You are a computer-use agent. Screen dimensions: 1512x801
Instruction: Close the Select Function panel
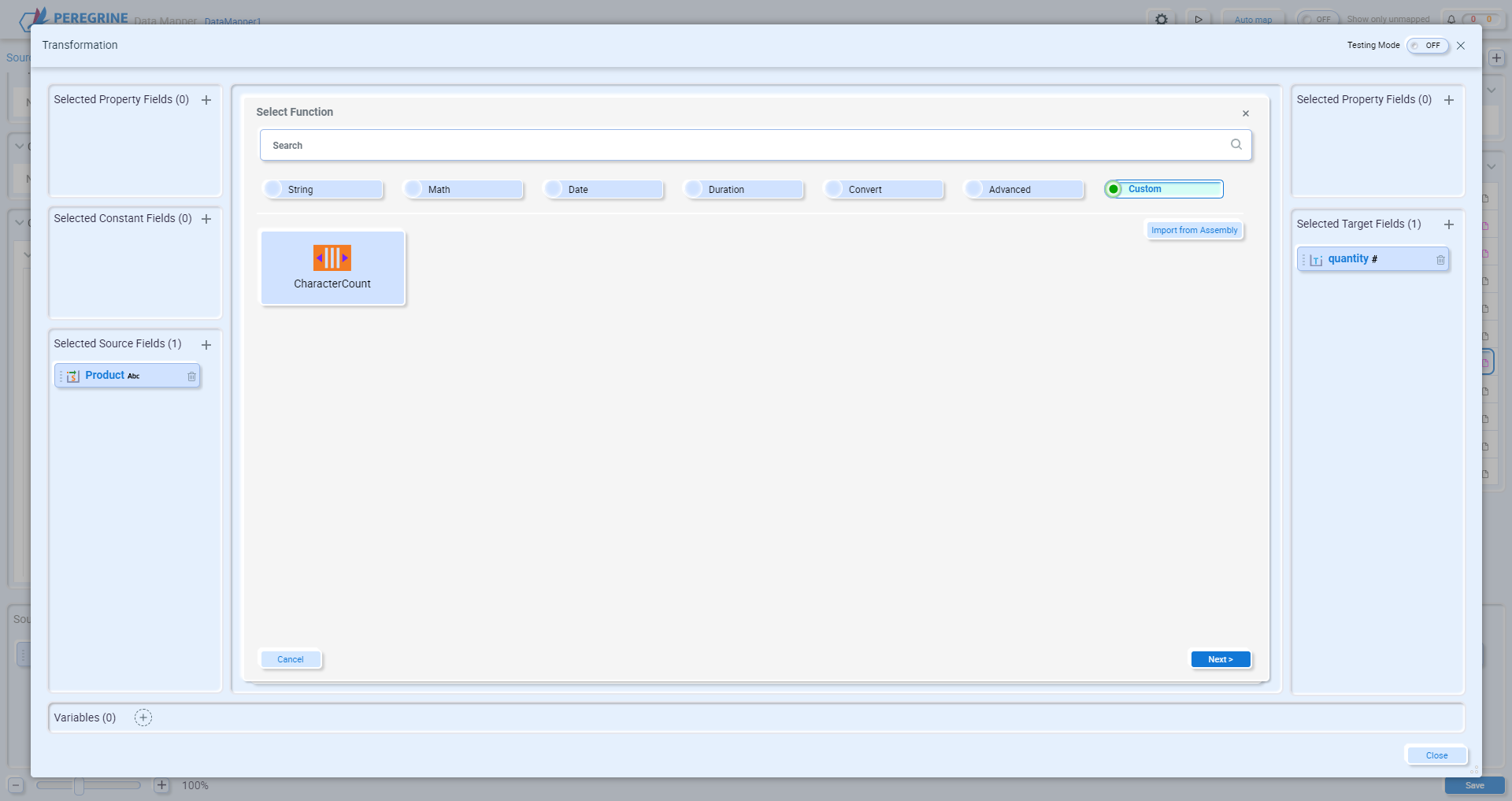pos(1246,113)
